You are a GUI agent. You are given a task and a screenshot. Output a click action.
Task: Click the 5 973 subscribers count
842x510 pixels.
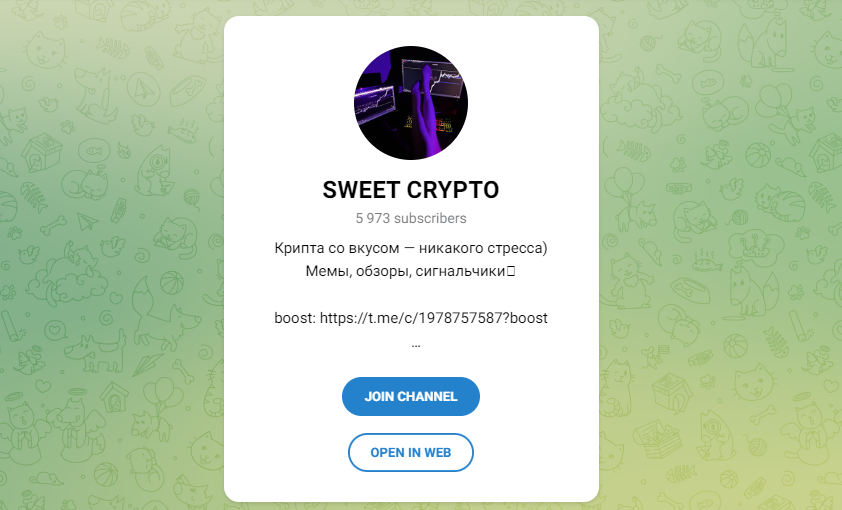pyautogui.click(x=411, y=218)
